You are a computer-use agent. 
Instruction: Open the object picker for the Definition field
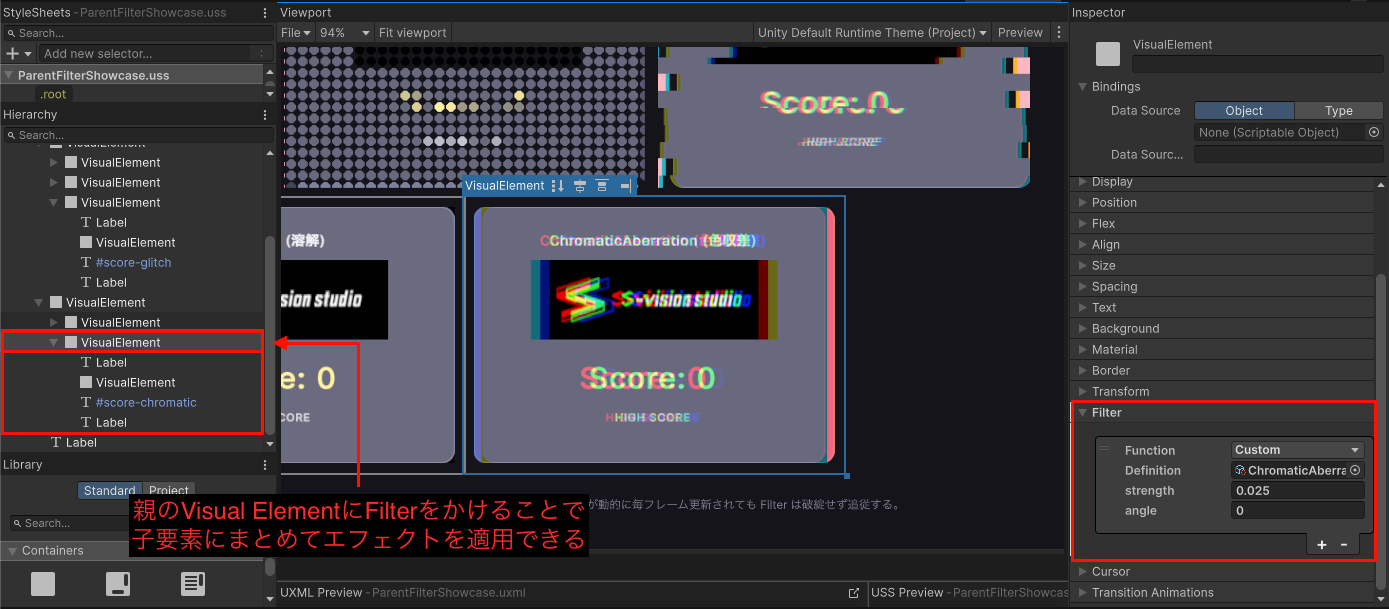click(x=1355, y=470)
